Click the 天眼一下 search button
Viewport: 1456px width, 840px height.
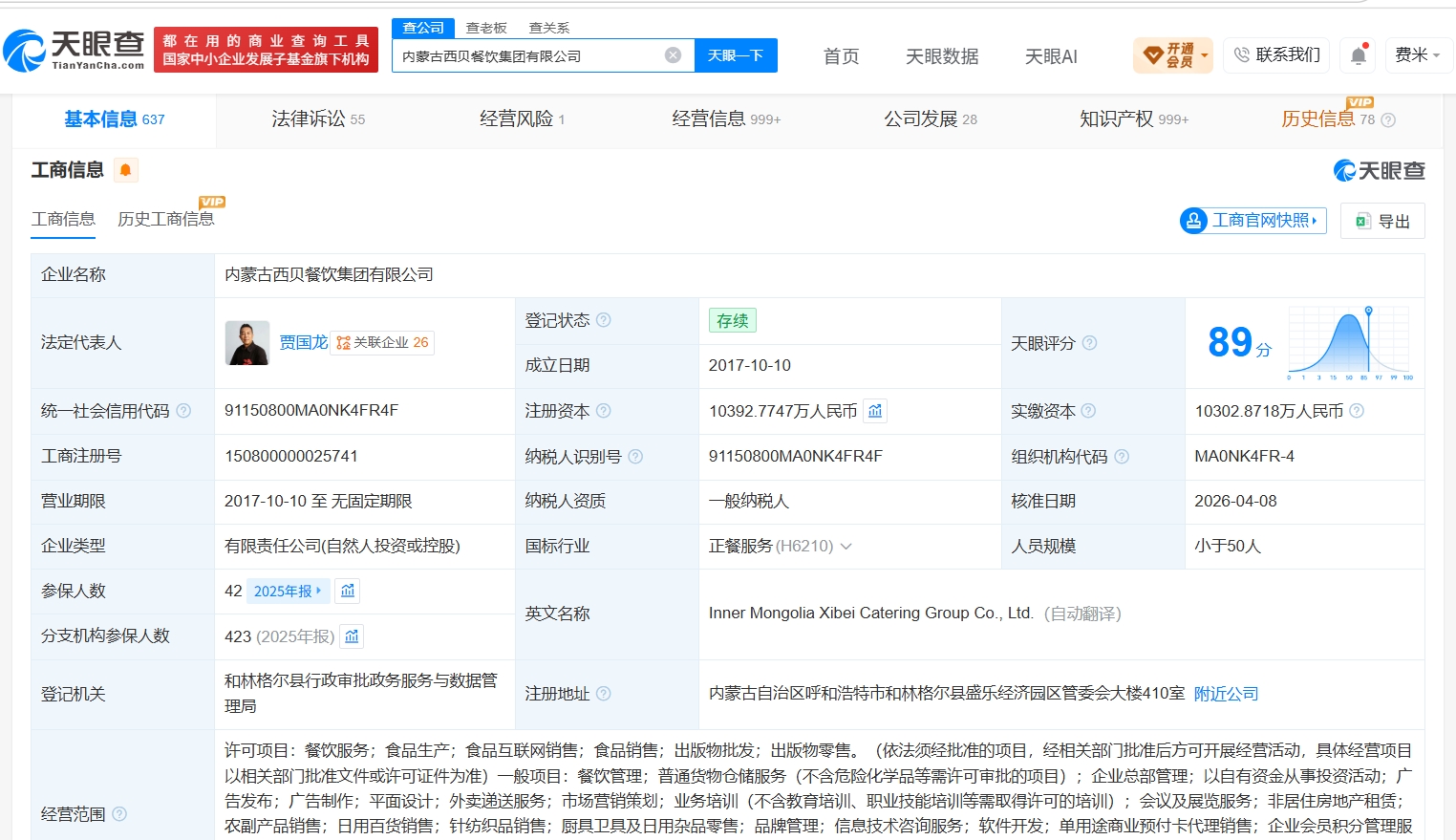(x=736, y=55)
